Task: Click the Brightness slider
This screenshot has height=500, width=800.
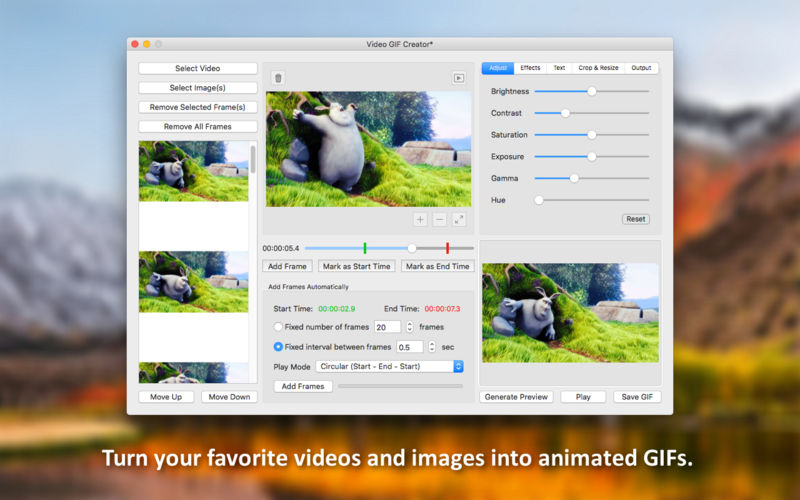Action: point(591,91)
